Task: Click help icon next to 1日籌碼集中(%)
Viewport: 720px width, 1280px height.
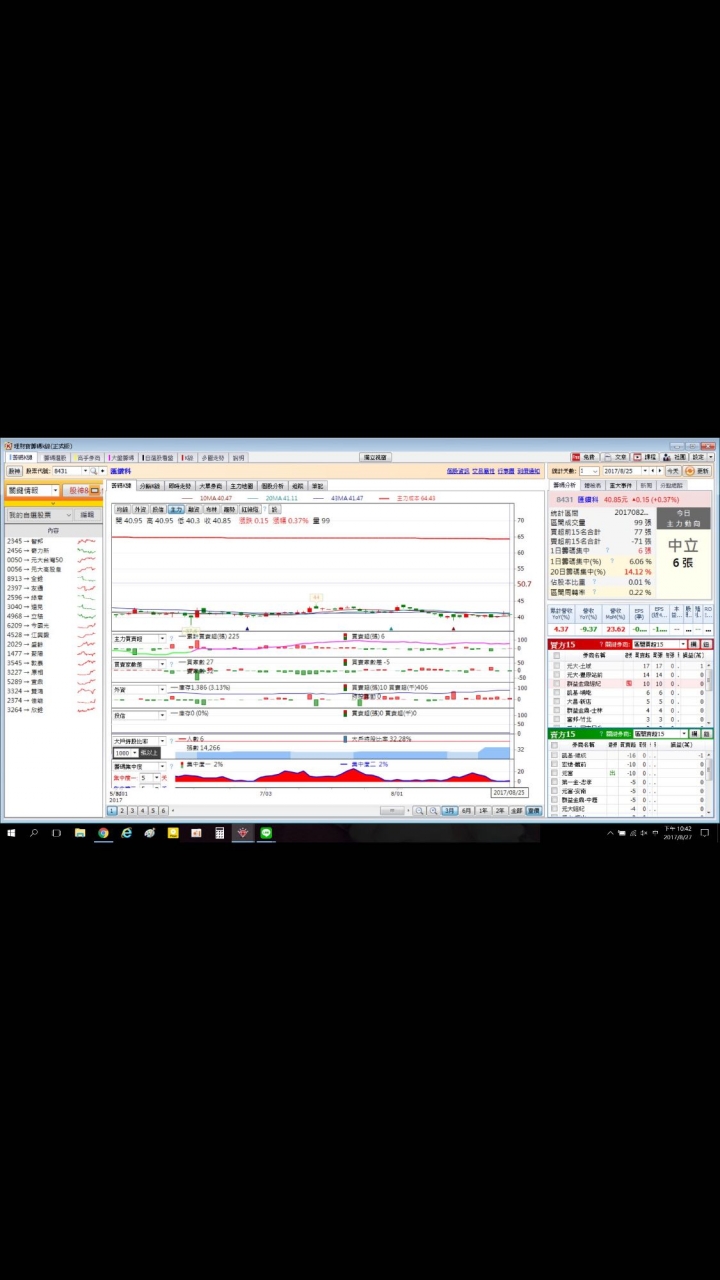Action: point(612,562)
